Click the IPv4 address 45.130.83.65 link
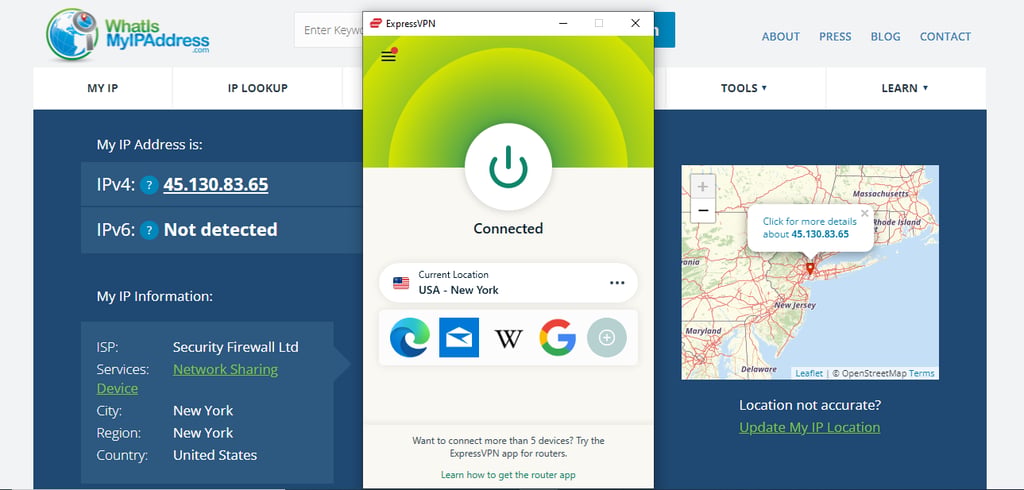The image size is (1024, 490). [x=216, y=185]
